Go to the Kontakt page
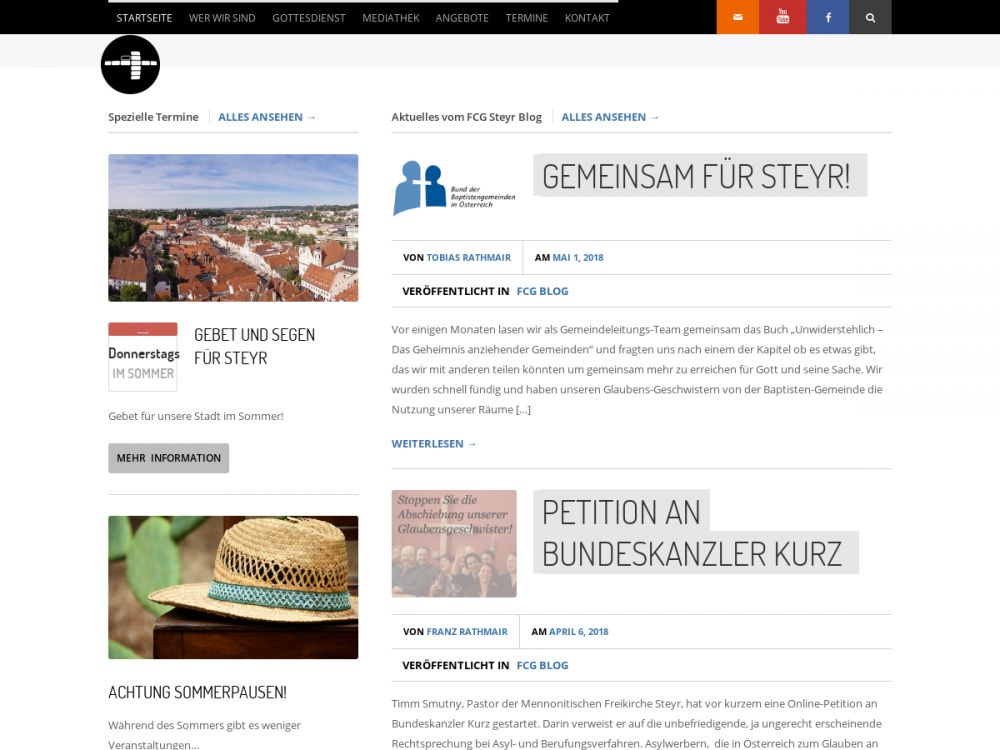Screen dimensions: 1000x750 click(x=587, y=18)
